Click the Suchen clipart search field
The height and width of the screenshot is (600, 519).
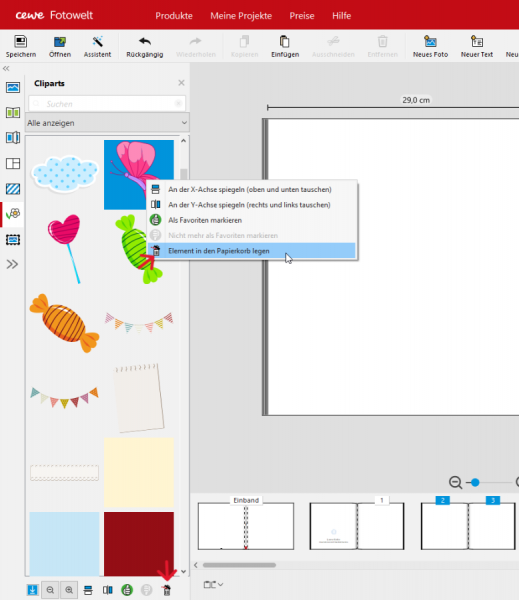107,103
